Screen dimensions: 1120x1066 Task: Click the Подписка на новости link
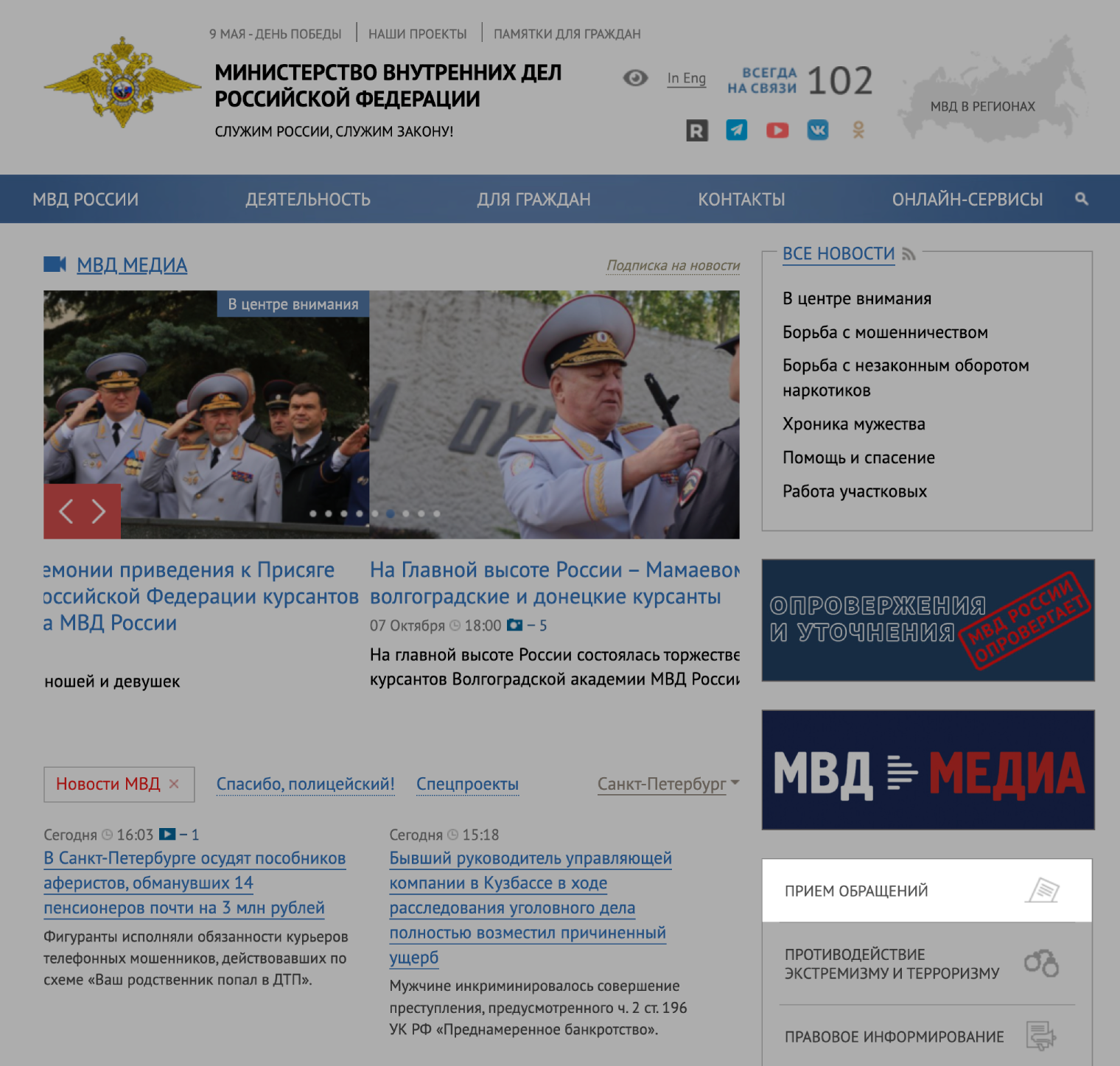(673, 265)
